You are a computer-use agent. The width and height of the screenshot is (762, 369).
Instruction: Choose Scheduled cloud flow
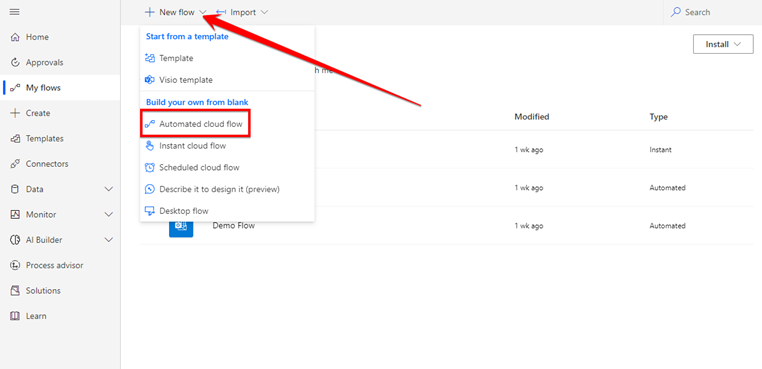click(227, 167)
